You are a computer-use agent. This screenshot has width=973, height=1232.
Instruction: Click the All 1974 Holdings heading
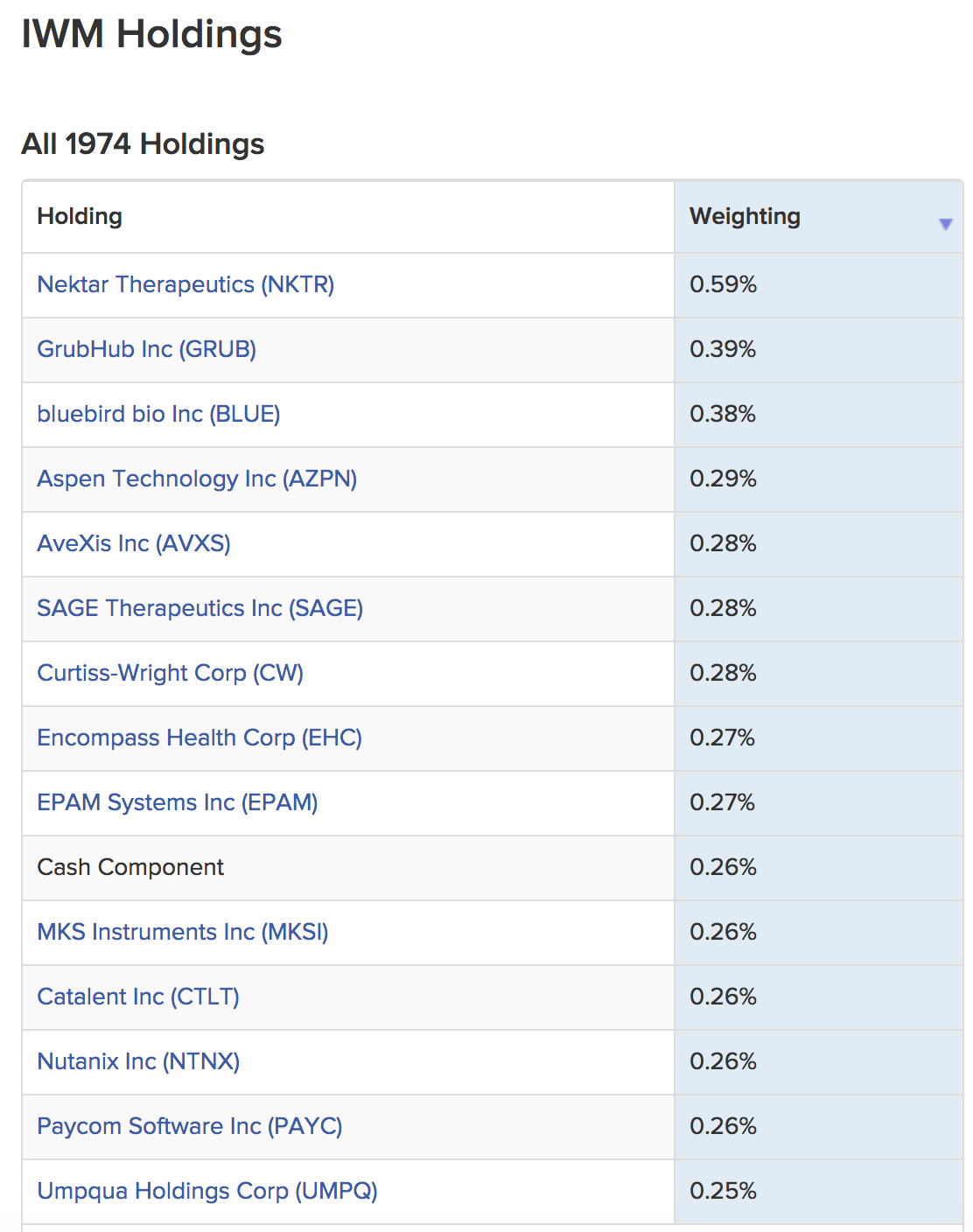click(x=143, y=143)
